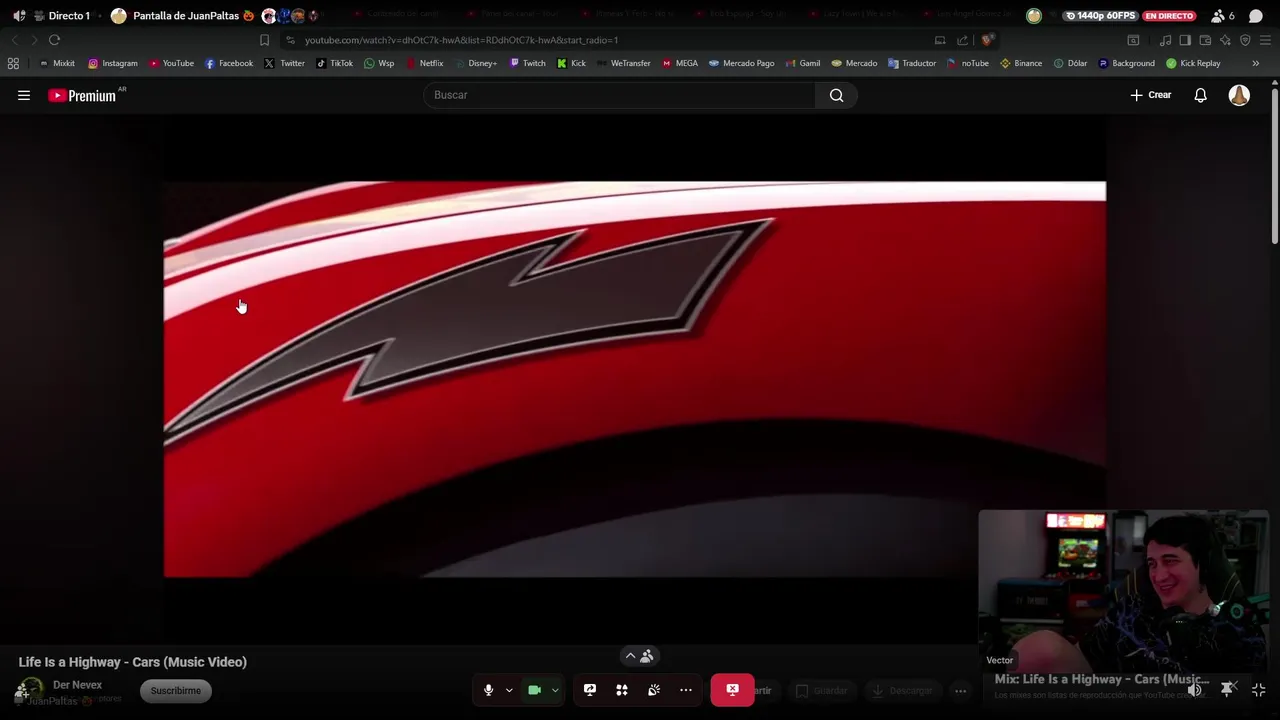The height and width of the screenshot is (720, 1280).
Task: Open the Mercado Pago bookmark
Action: (741, 63)
